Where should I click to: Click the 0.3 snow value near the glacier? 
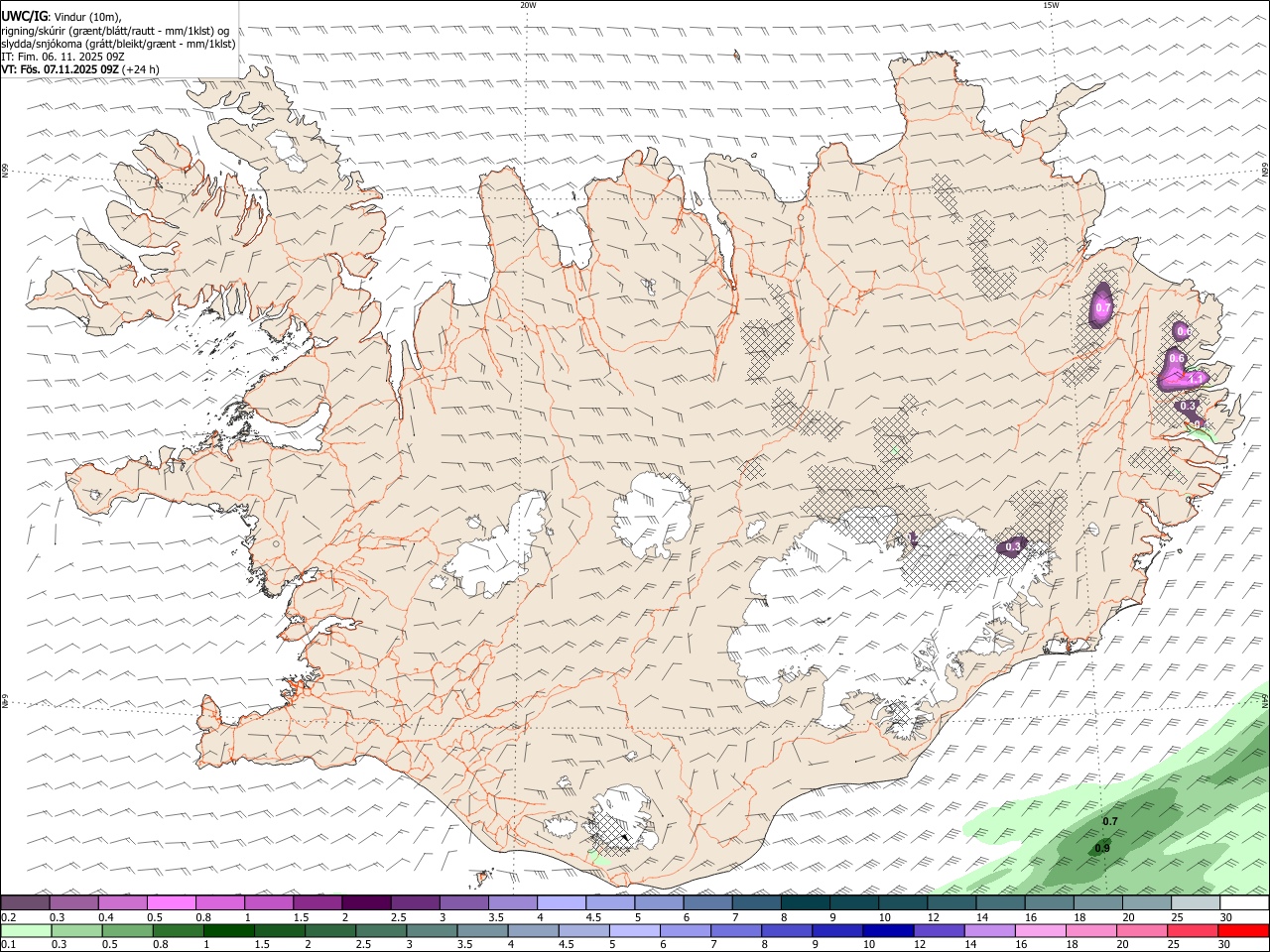point(1013,546)
